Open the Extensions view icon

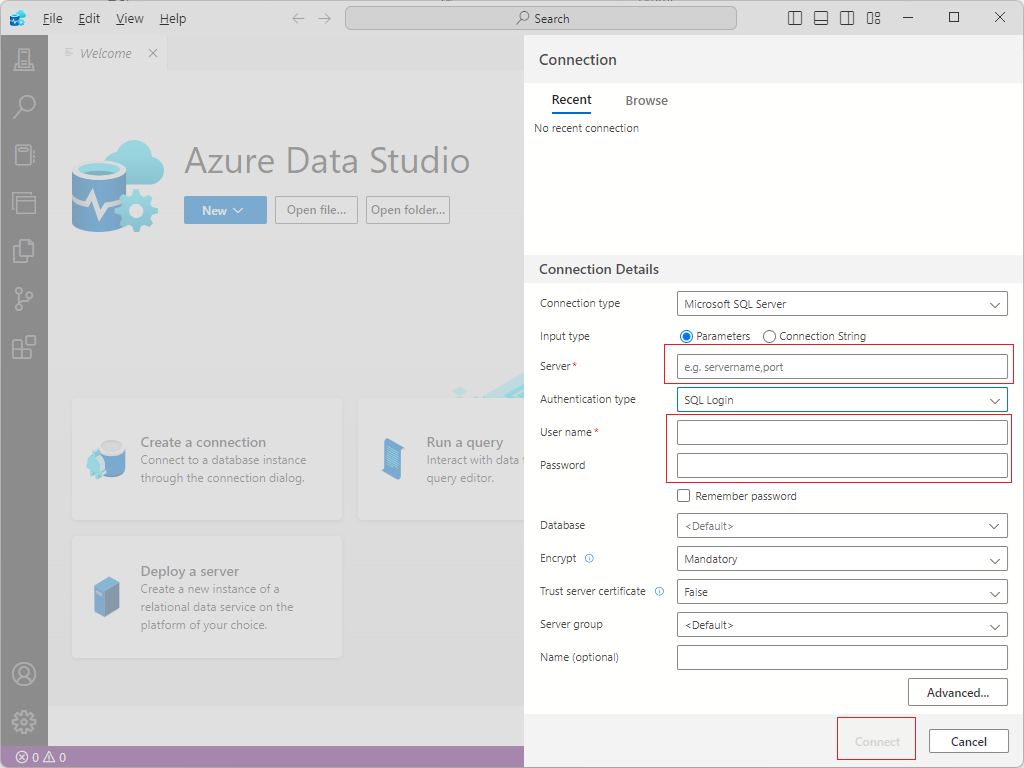click(x=24, y=347)
